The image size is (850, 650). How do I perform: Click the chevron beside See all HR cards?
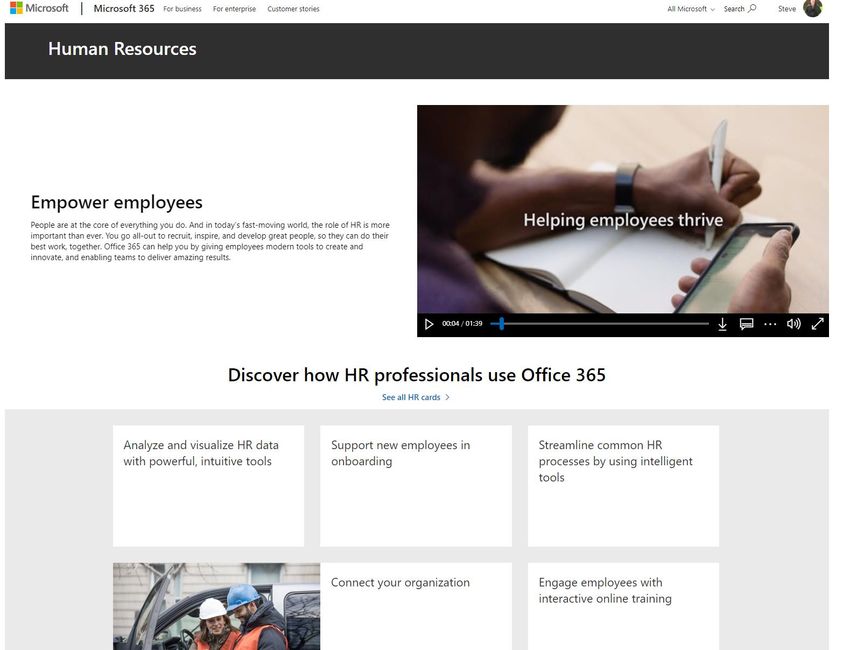click(447, 397)
